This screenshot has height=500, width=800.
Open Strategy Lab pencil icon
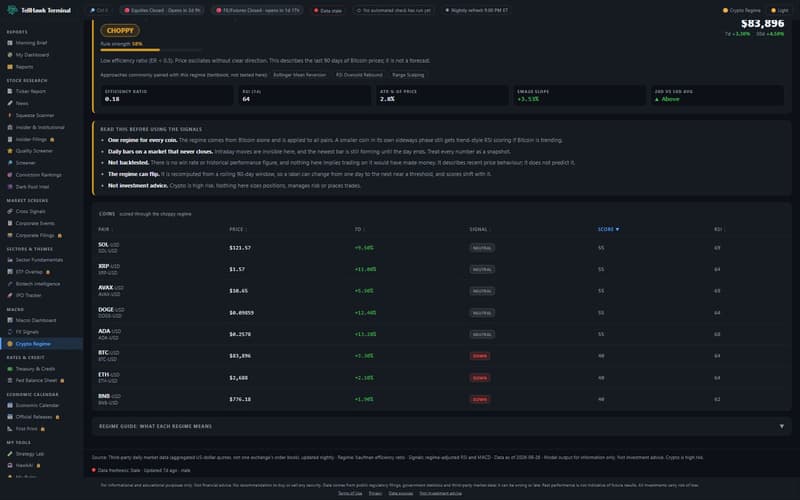tap(10, 454)
